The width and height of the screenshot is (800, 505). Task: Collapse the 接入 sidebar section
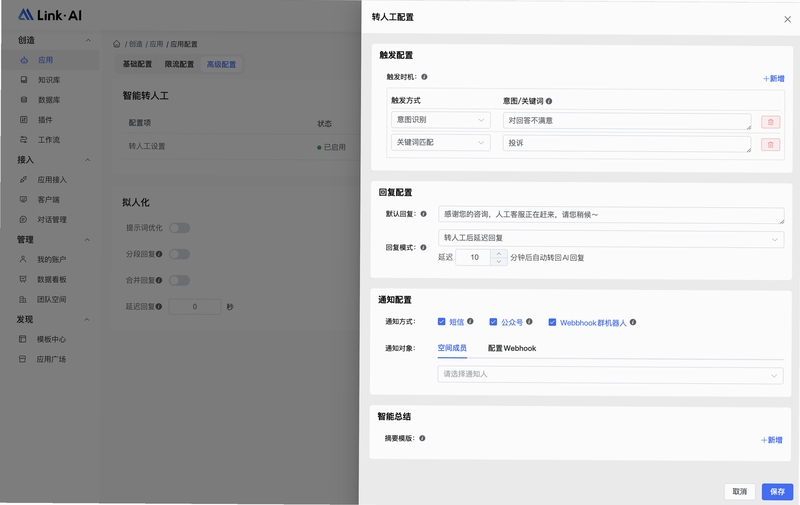[88, 160]
